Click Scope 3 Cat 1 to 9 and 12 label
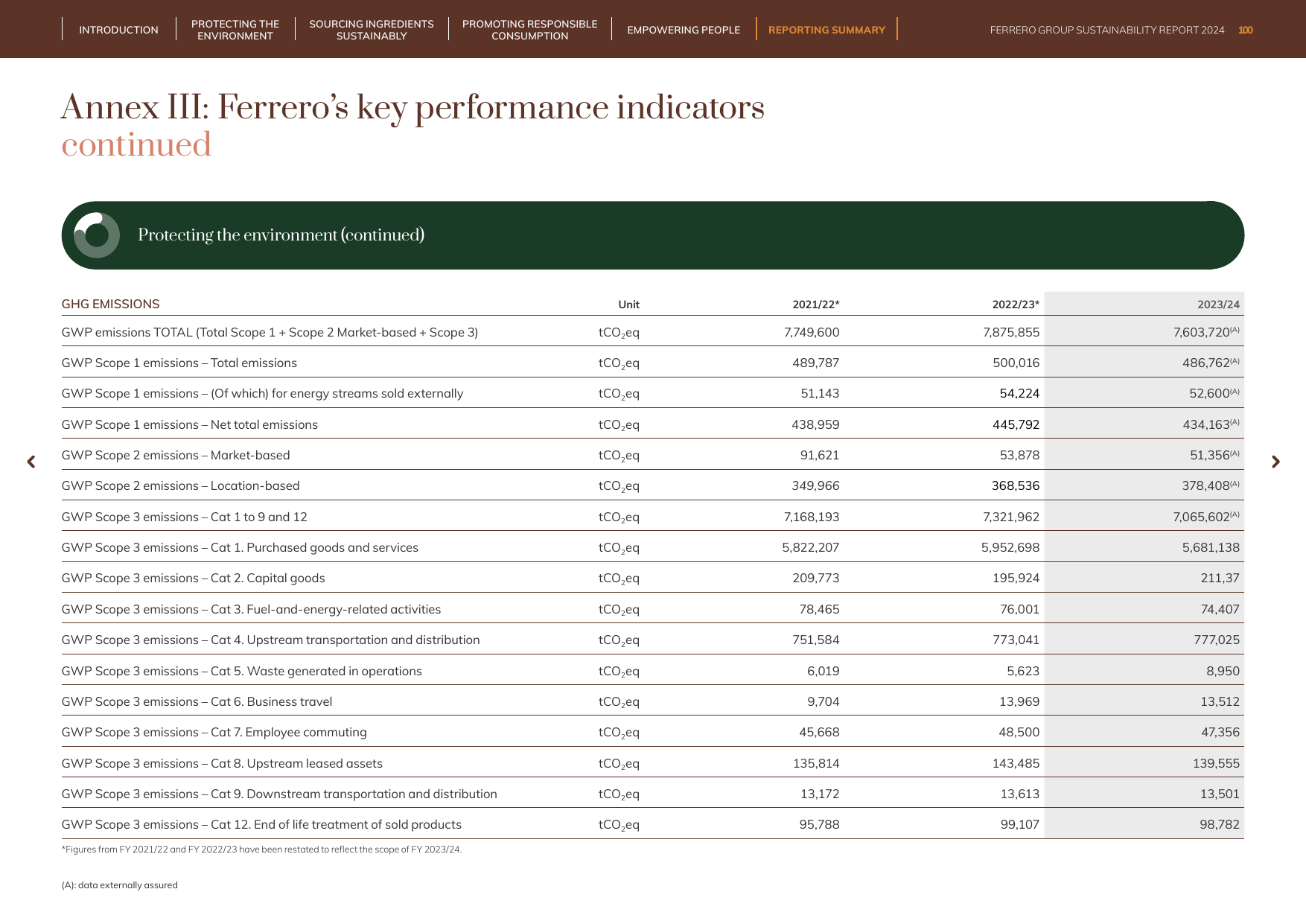1306x924 pixels. pyautogui.click(x=184, y=517)
